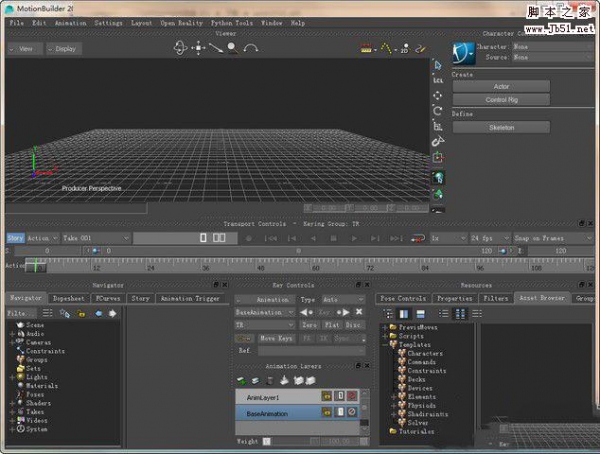Click the Zero button in Key Controls
600x454 pixels.
[x=309, y=325]
